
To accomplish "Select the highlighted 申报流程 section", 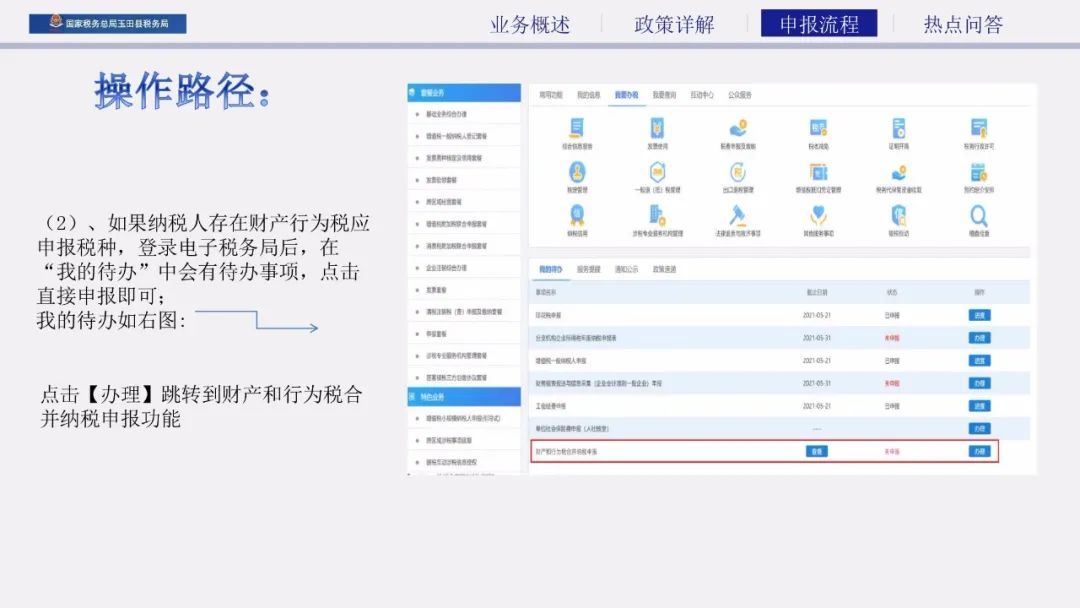I will (x=819, y=23).
